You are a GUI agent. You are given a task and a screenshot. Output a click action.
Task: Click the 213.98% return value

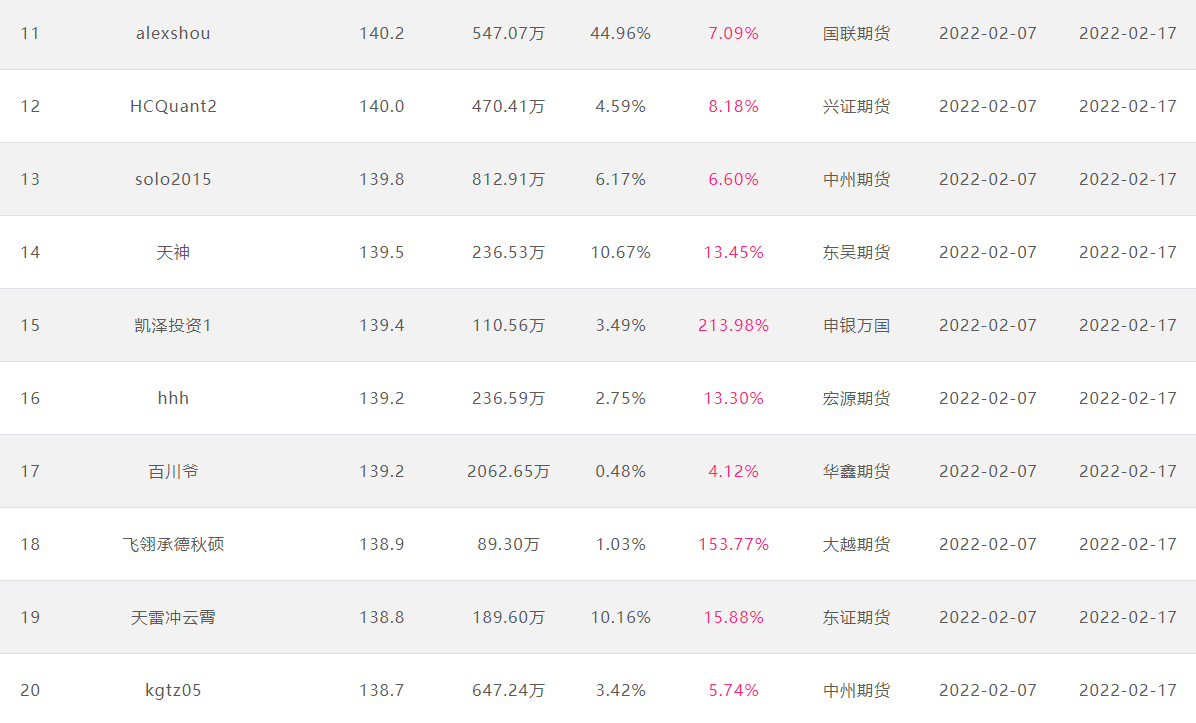[x=733, y=326]
